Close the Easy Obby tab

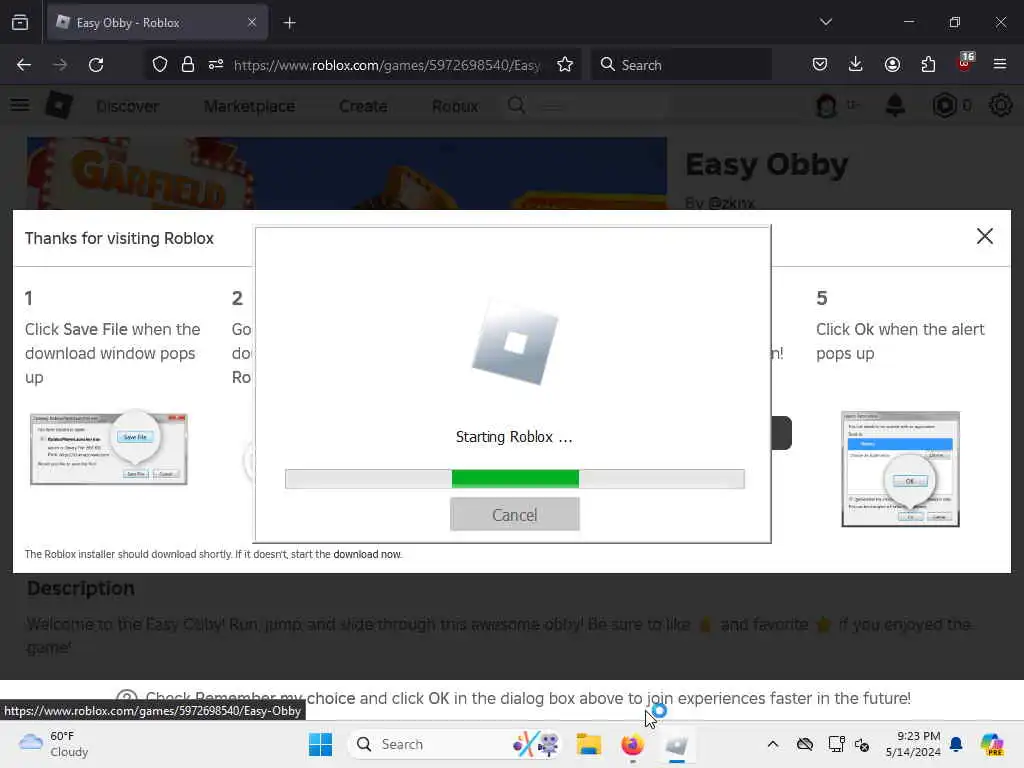(252, 22)
